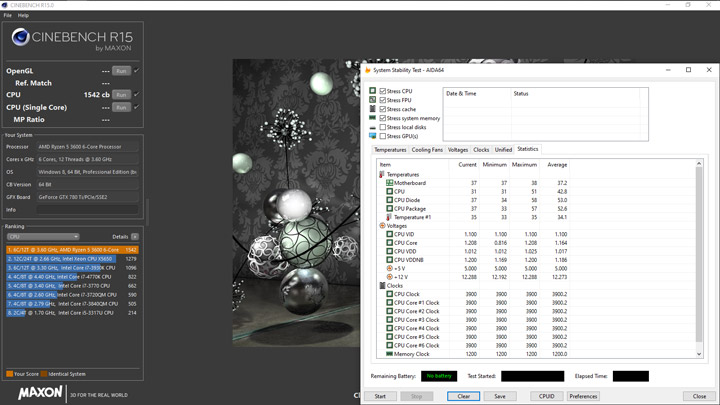Click the monitor icon beside Stress GPU(s)
Viewport: 720px width, 405px height.
(372, 136)
